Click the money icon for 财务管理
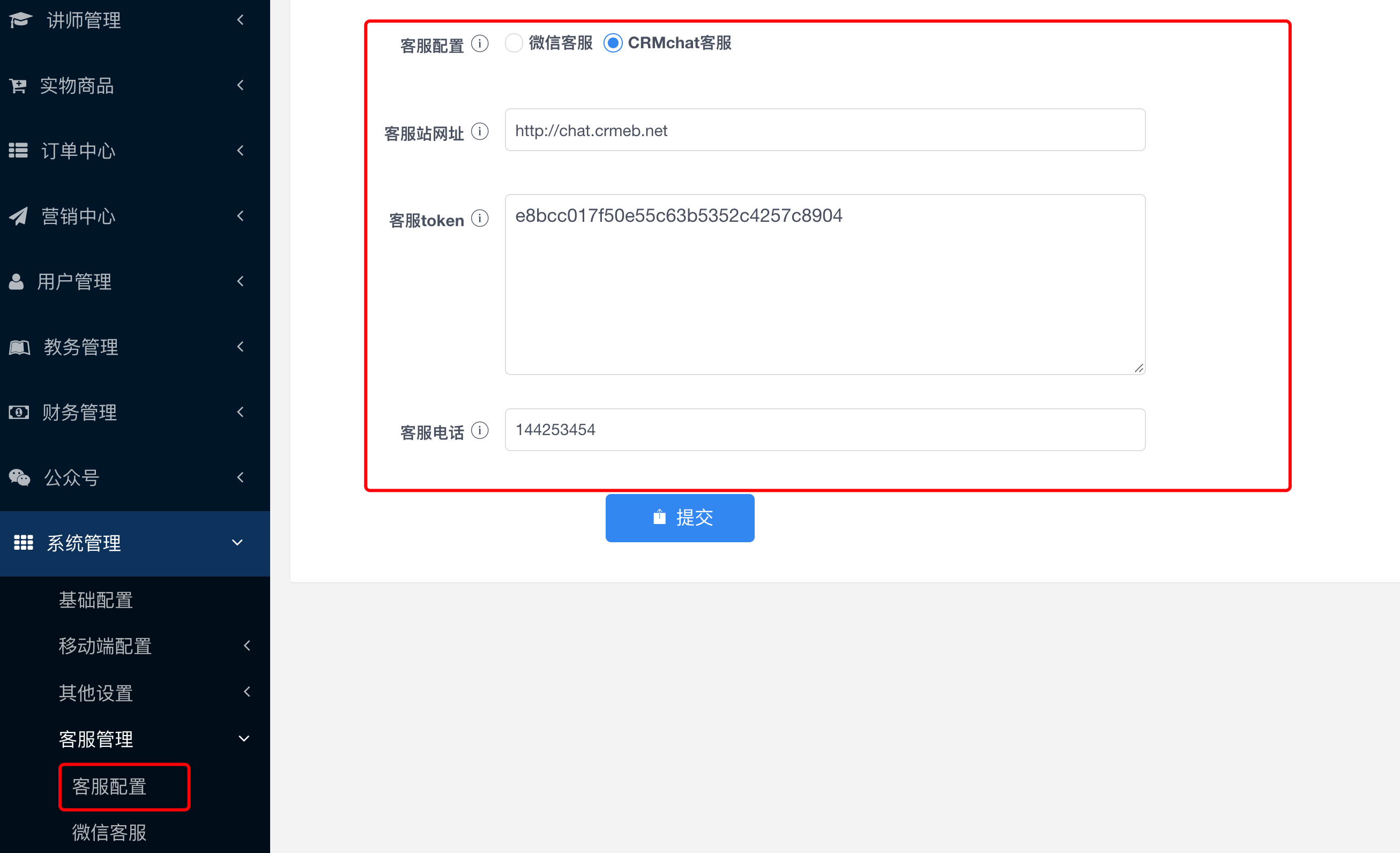The width and height of the screenshot is (1400, 853). [x=19, y=413]
